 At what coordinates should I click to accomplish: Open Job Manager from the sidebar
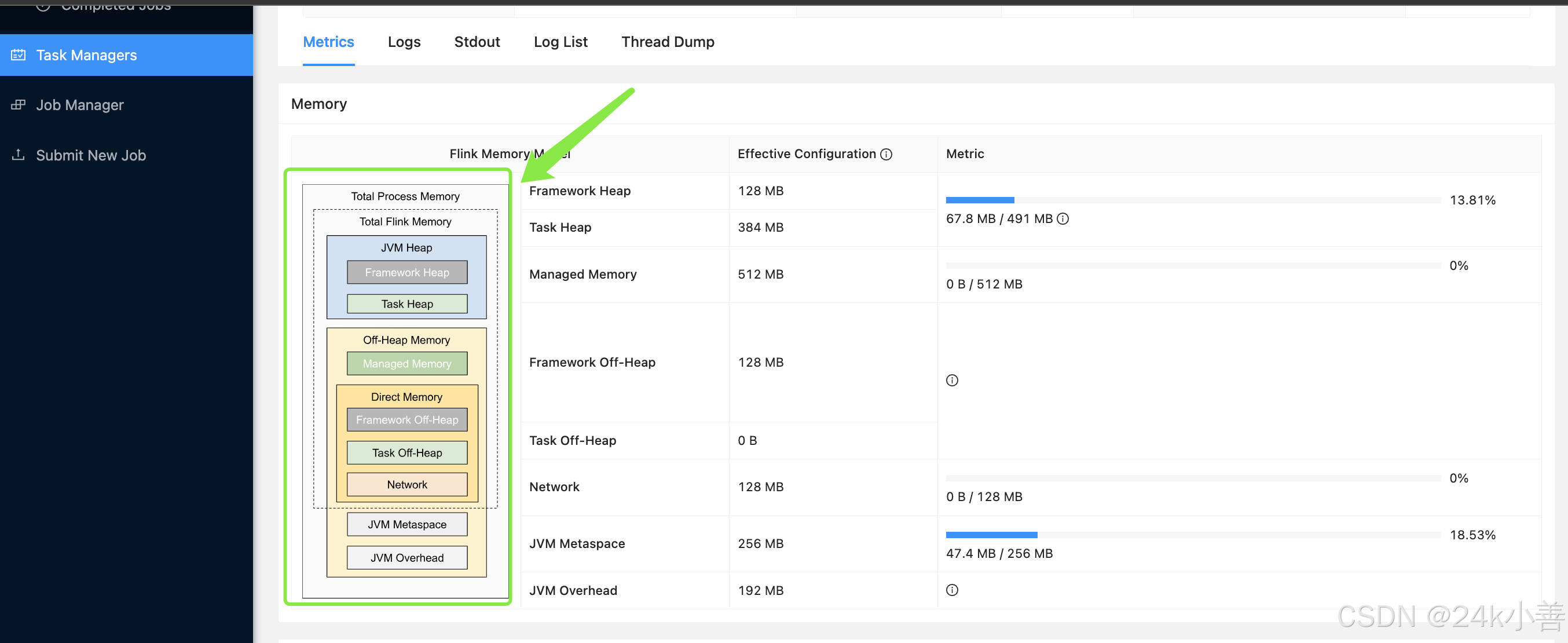(x=80, y=105)
